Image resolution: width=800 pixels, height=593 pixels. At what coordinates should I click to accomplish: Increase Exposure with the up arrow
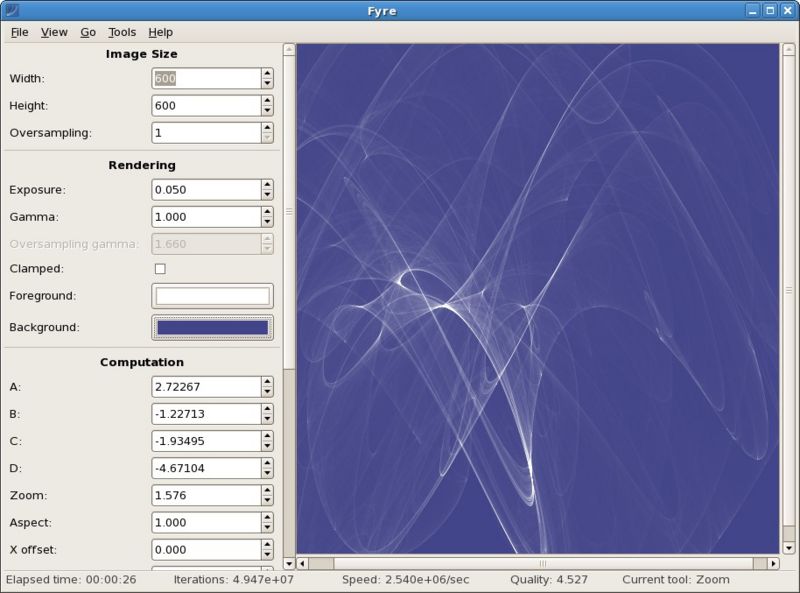(267, 185)
